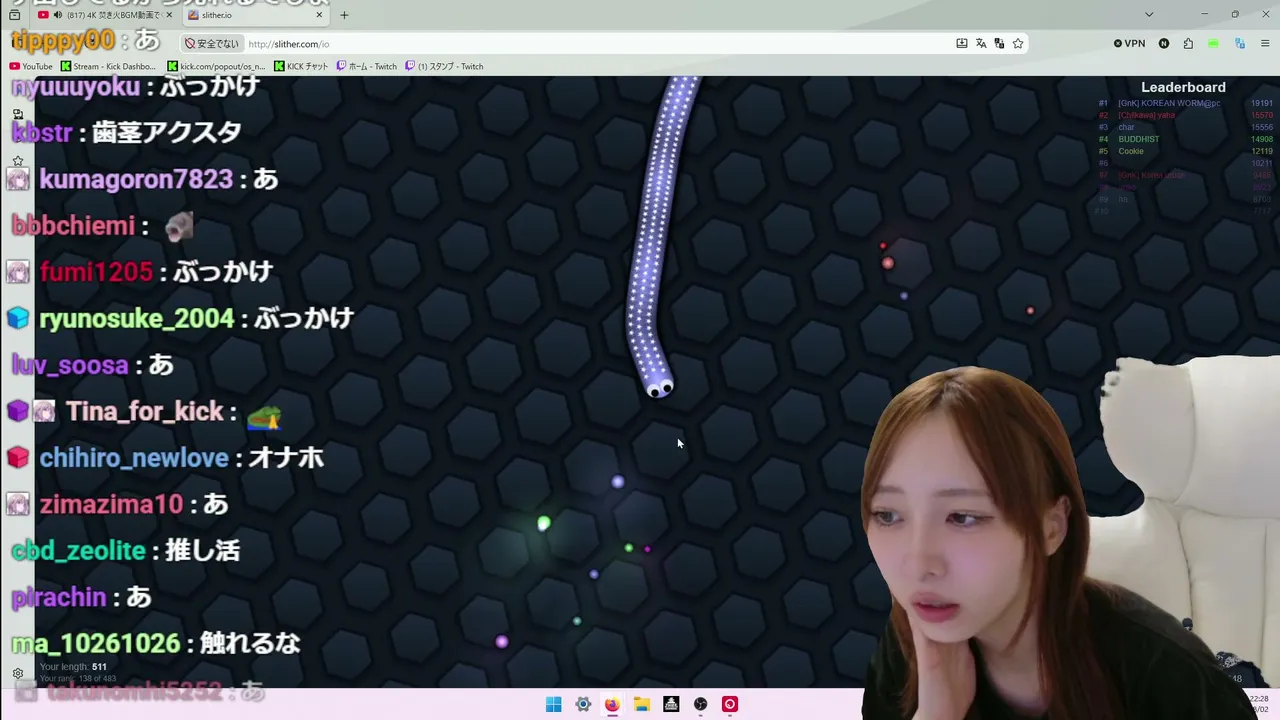Click the Leaderboard heading
The width and height of the screenshot is (1280, 720).
(1183, 88)
